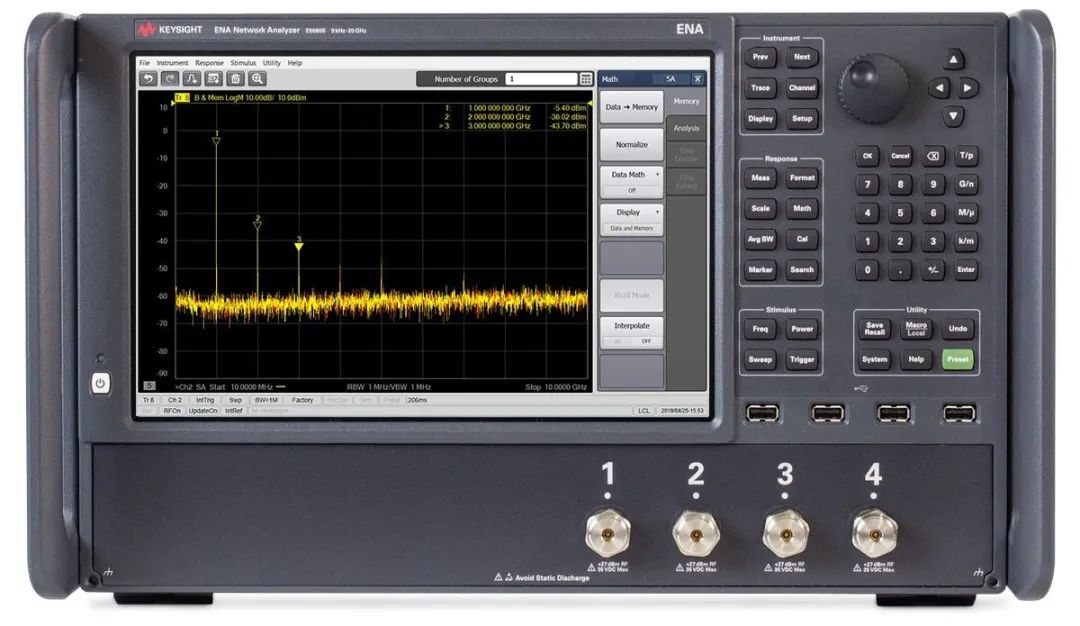
Task: Click the Data → Memory softkey
Action: click(632, 107)
